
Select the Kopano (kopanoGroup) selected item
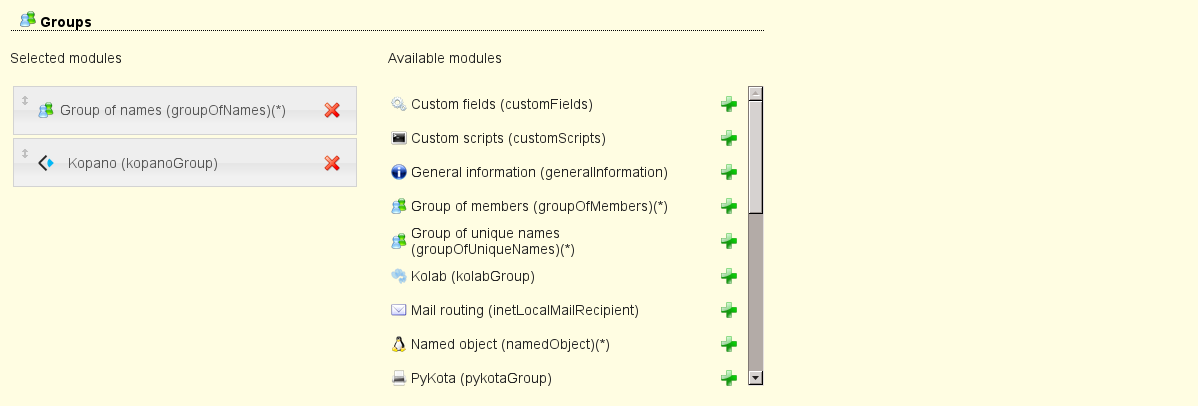point(143,163)
